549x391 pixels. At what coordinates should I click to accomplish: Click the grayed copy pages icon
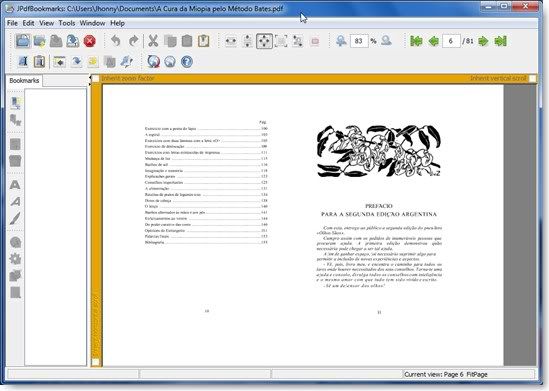pos(170,41)
